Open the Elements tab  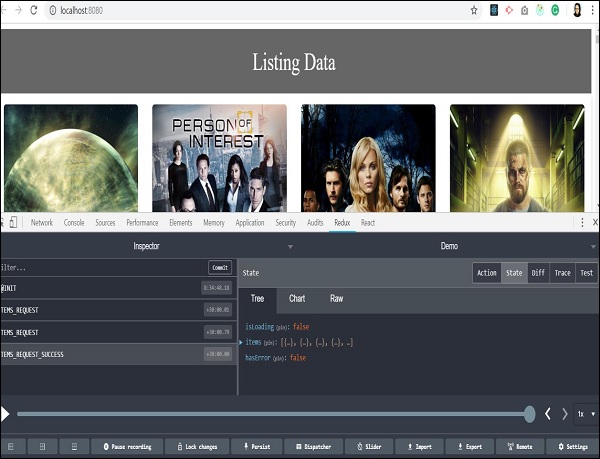181,223
